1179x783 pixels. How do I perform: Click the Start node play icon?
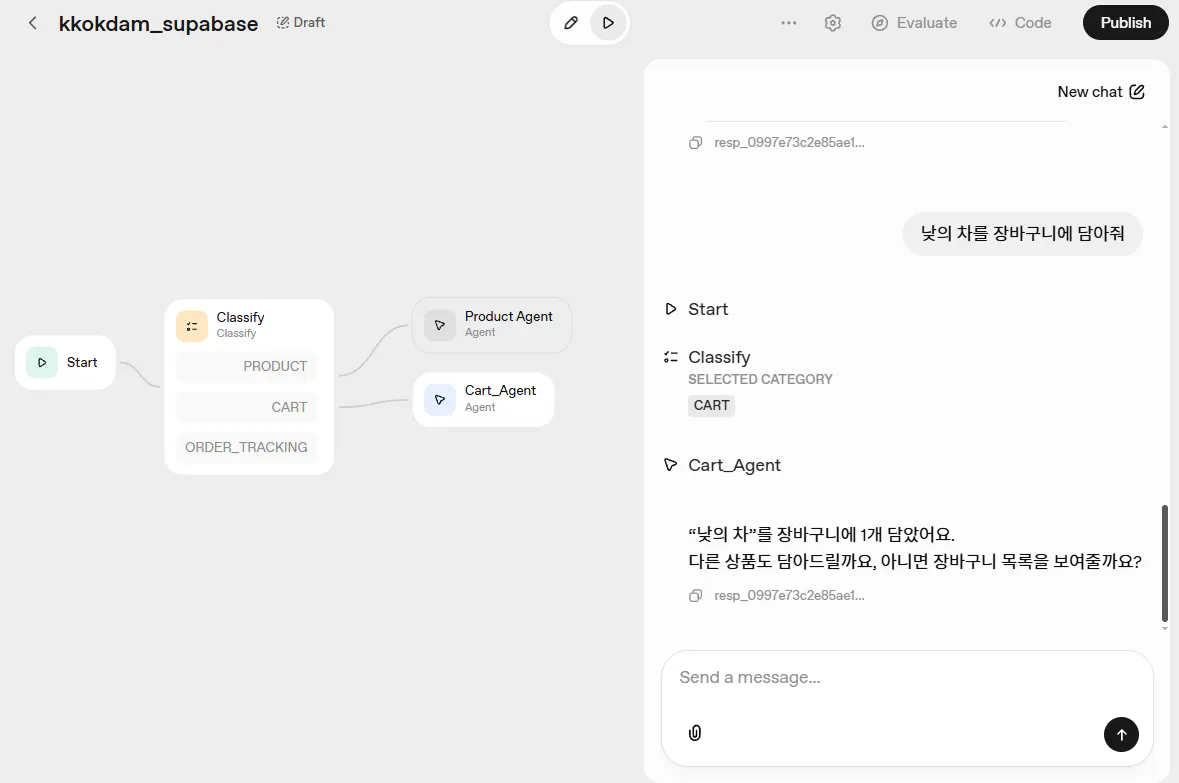[42, 363]
